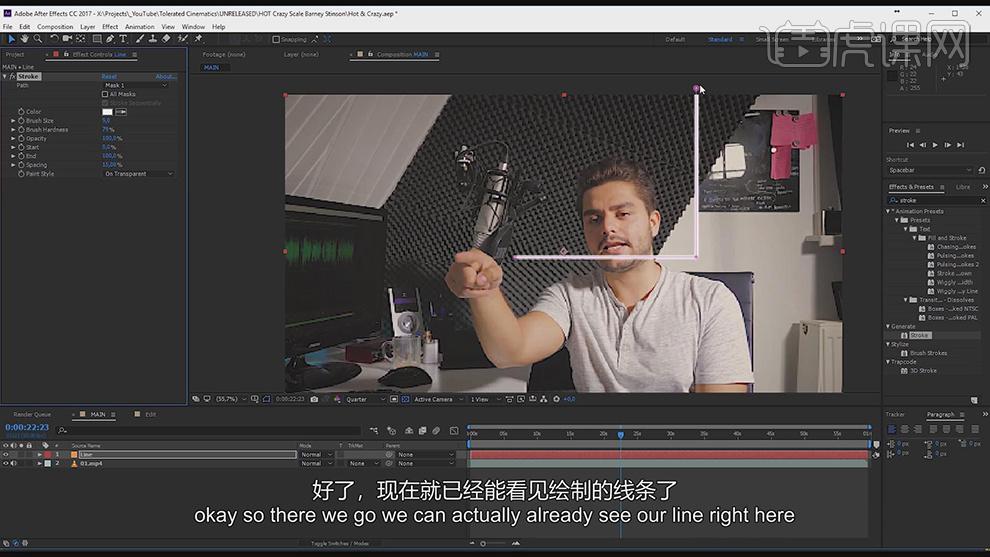This screenshot has width=990, height=557.
Task: Hide the Line layer with eye icon
Action: tap(6, 455)
